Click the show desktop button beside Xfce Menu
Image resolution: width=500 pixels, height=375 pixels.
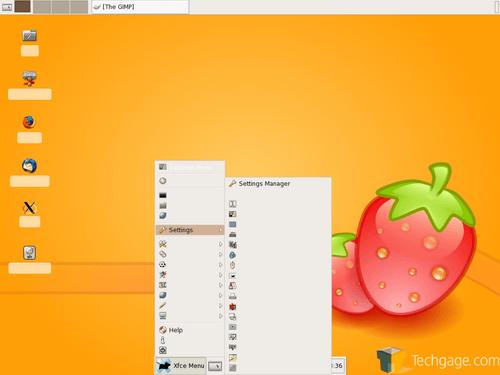coord(215,366)
